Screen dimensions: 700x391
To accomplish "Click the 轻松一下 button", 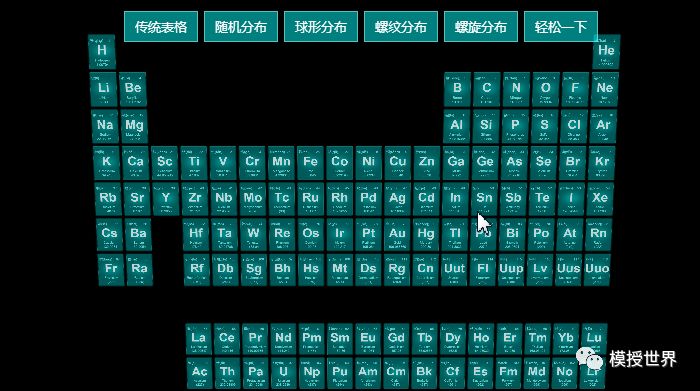I will [x=560, y=27].
